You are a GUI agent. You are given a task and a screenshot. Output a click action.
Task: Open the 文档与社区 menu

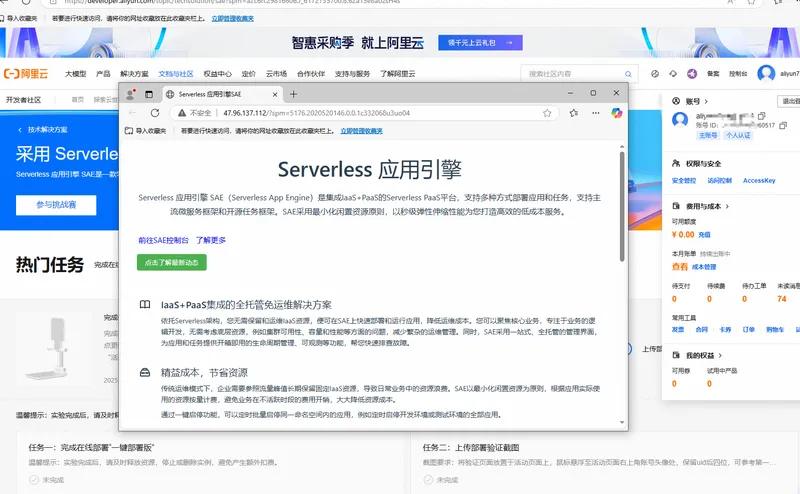pyautogui.click(x=176, y=74)
